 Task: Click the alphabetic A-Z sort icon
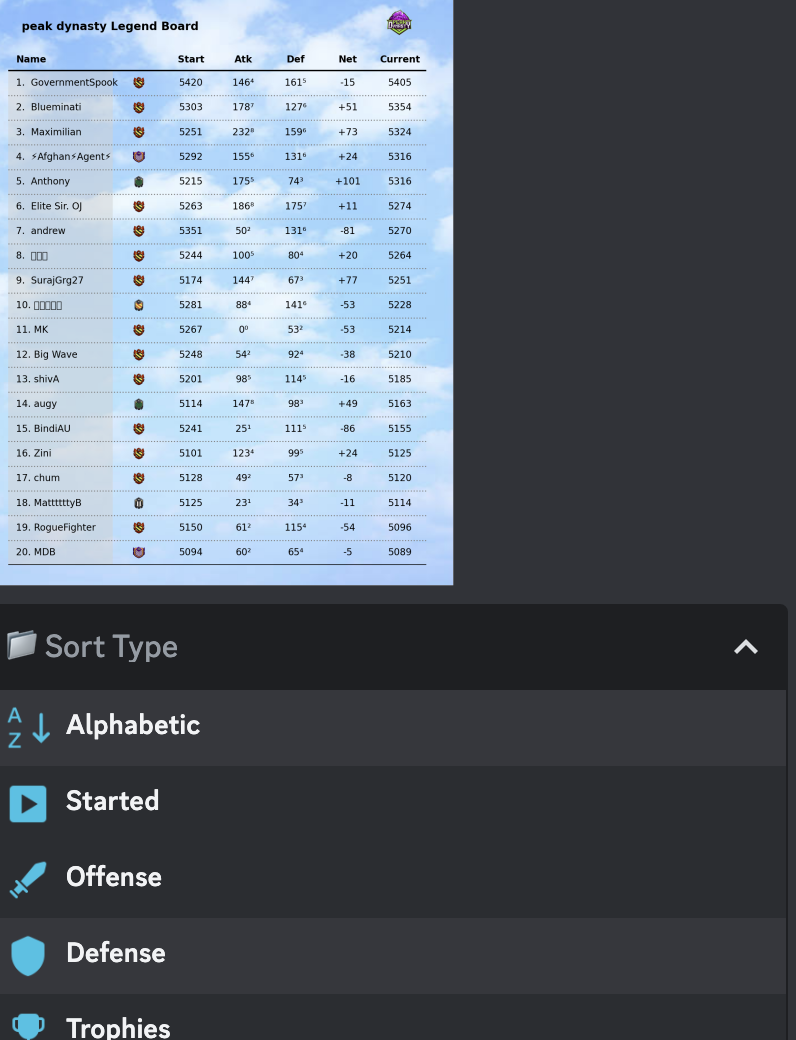point(28,727)
